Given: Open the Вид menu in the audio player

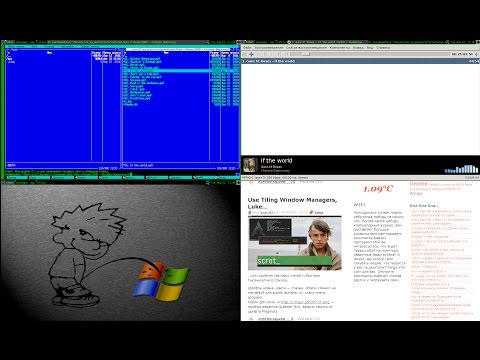Looking at the screenshot, I should point(370,48).
